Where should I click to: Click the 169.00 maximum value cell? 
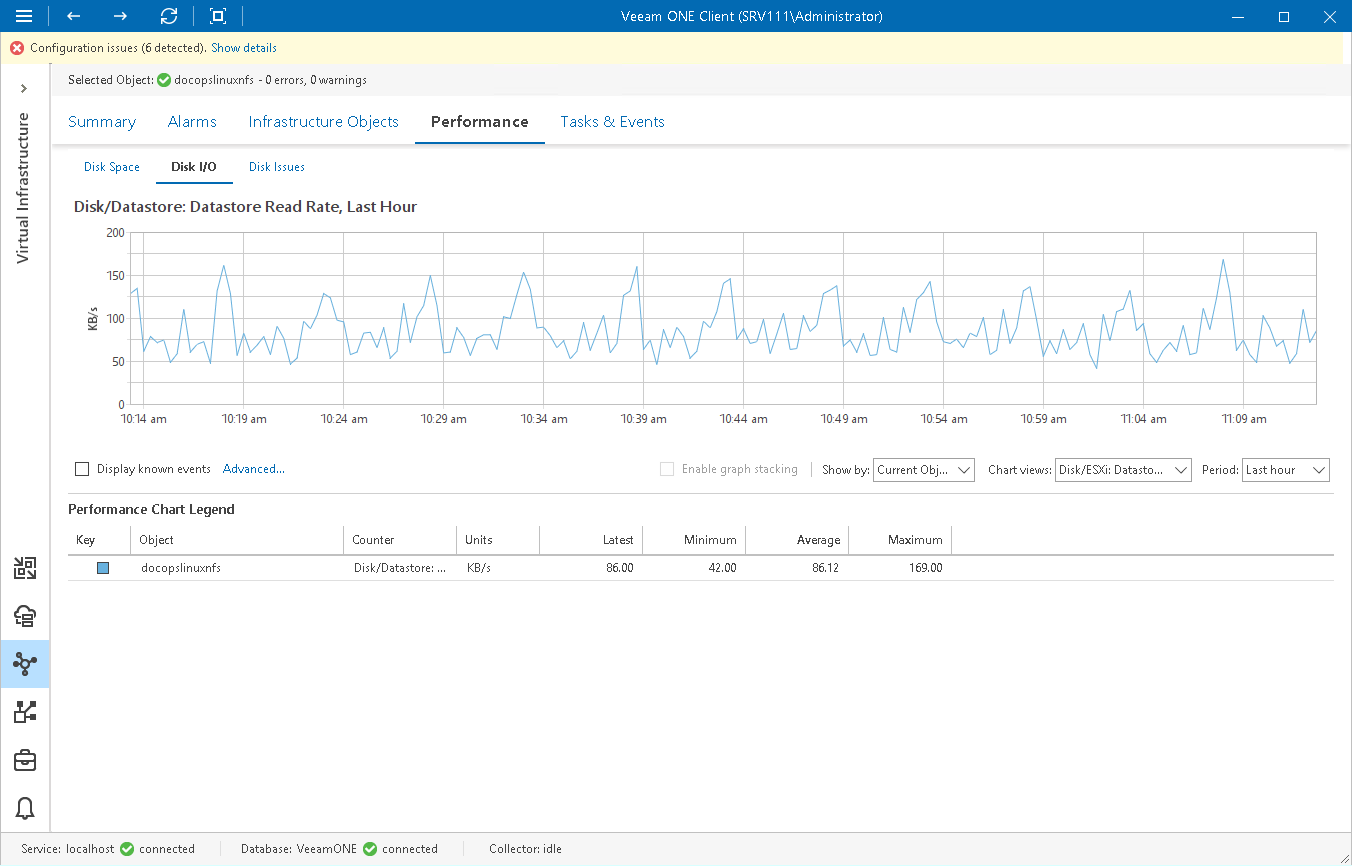924,568
